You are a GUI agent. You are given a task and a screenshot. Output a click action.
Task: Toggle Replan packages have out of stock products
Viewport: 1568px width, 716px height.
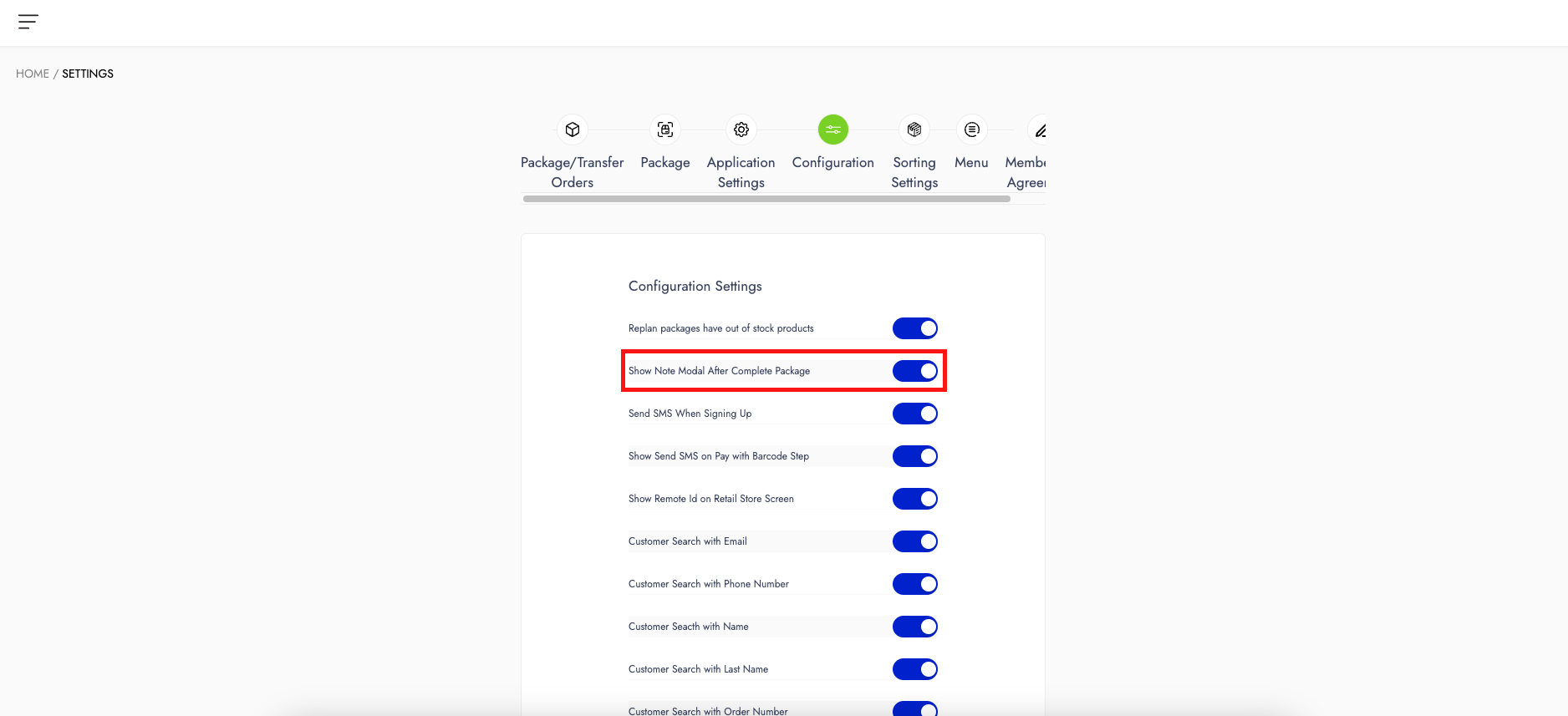pyautogui.click(x=915, y=328)
